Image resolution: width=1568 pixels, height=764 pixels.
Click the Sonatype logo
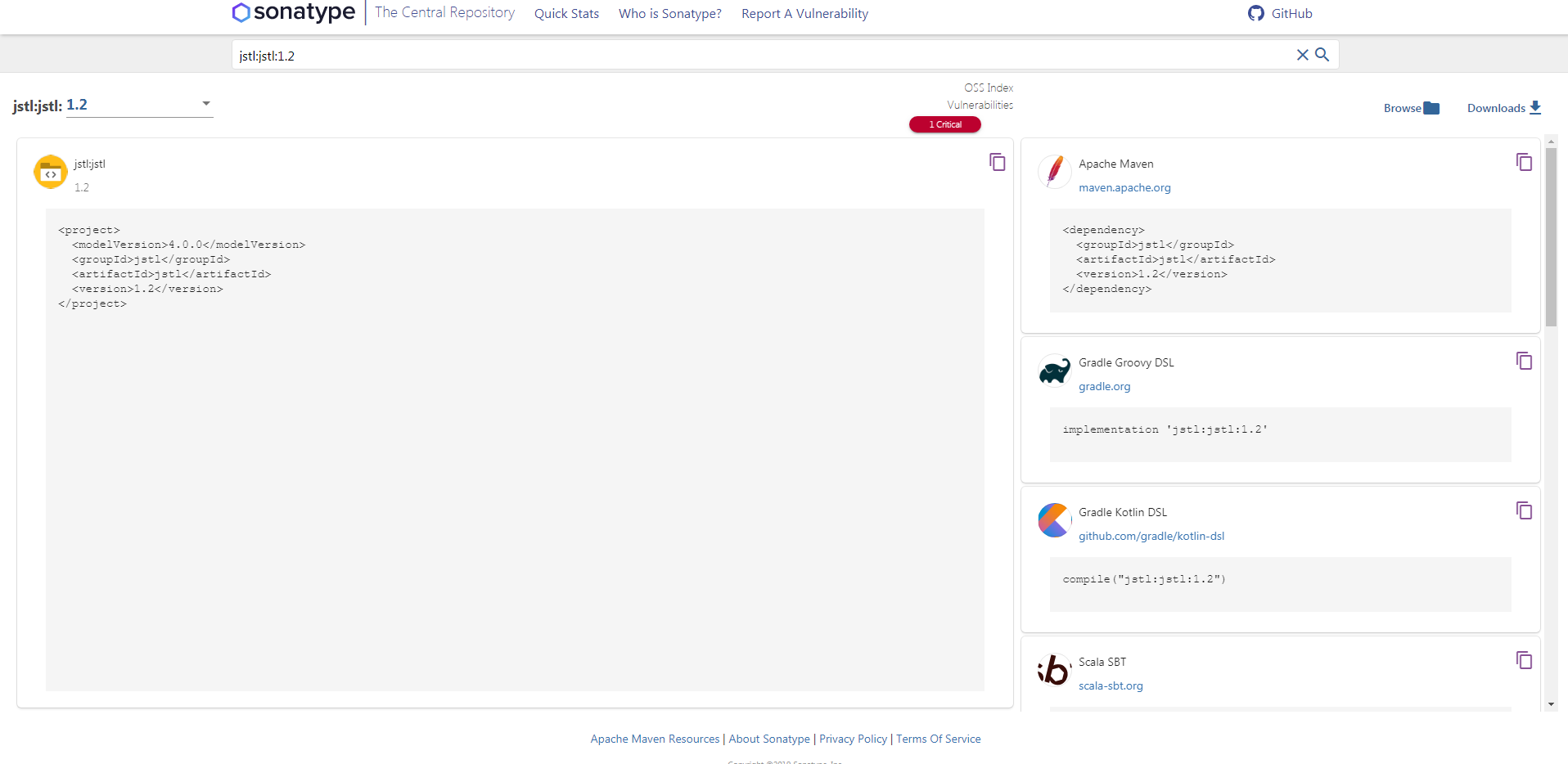[x=294, y=12]
